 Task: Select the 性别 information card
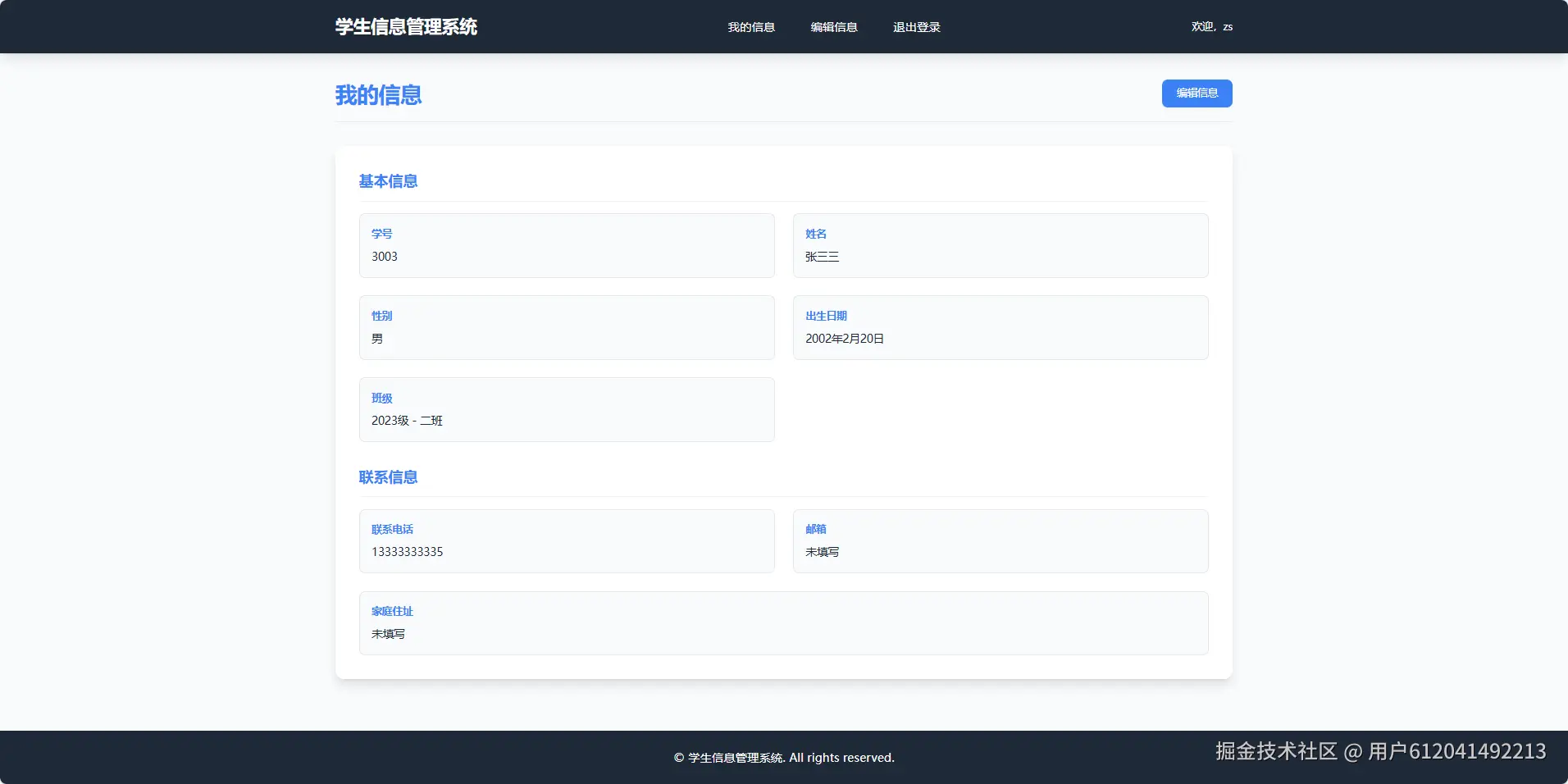pyautogui.click(x=566, y=327)
